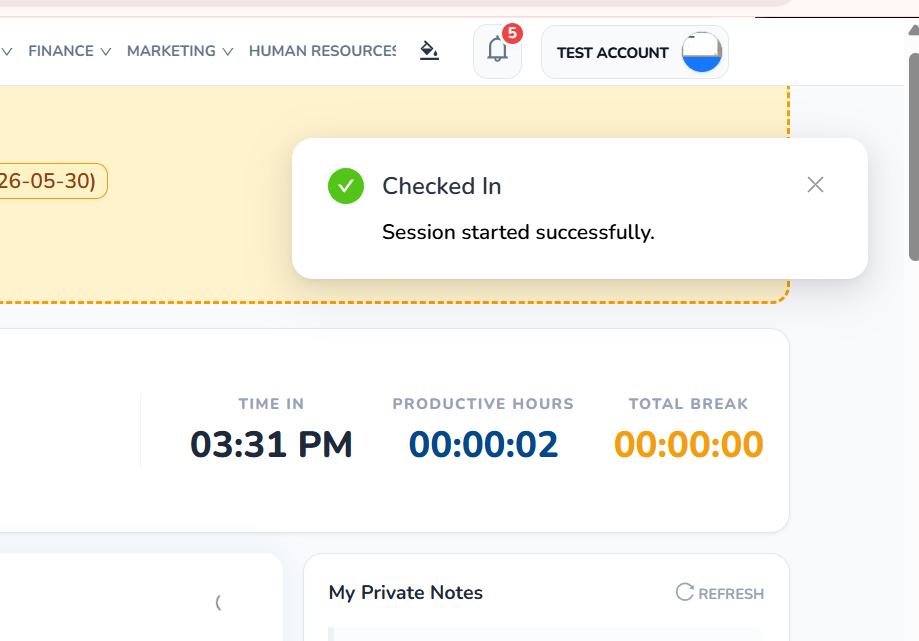Expand the Marketing dropdown menu
The image size is (919, 641).
coord(180,51)
